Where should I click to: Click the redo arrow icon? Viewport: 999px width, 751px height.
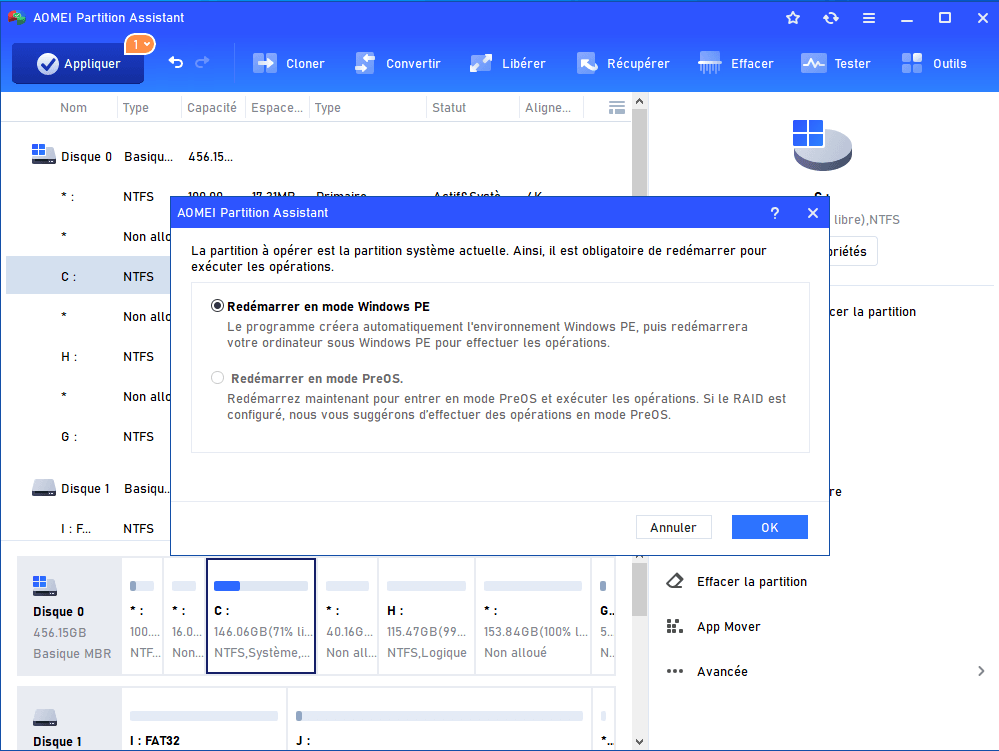[x=203, y=62]
